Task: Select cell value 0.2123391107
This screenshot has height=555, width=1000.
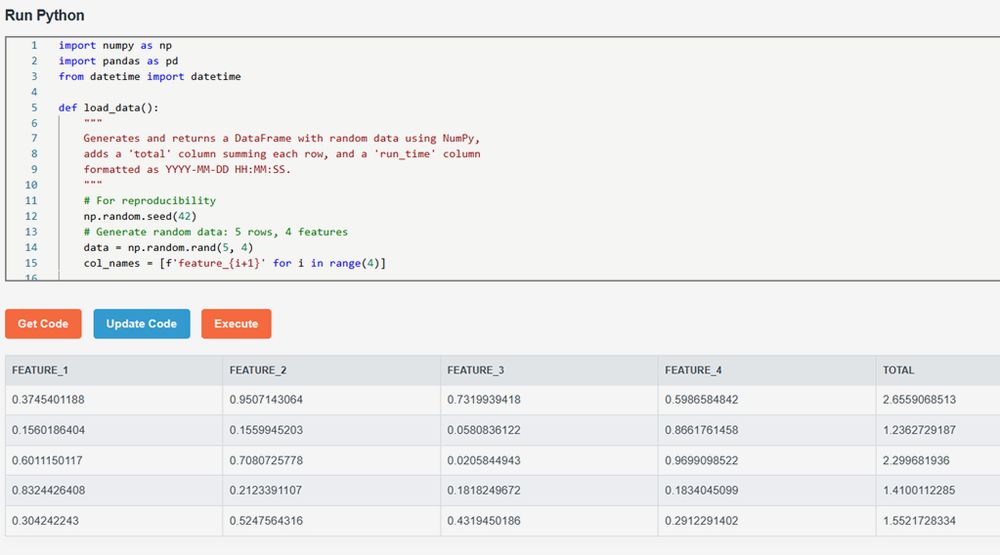Action: (266, 491)
